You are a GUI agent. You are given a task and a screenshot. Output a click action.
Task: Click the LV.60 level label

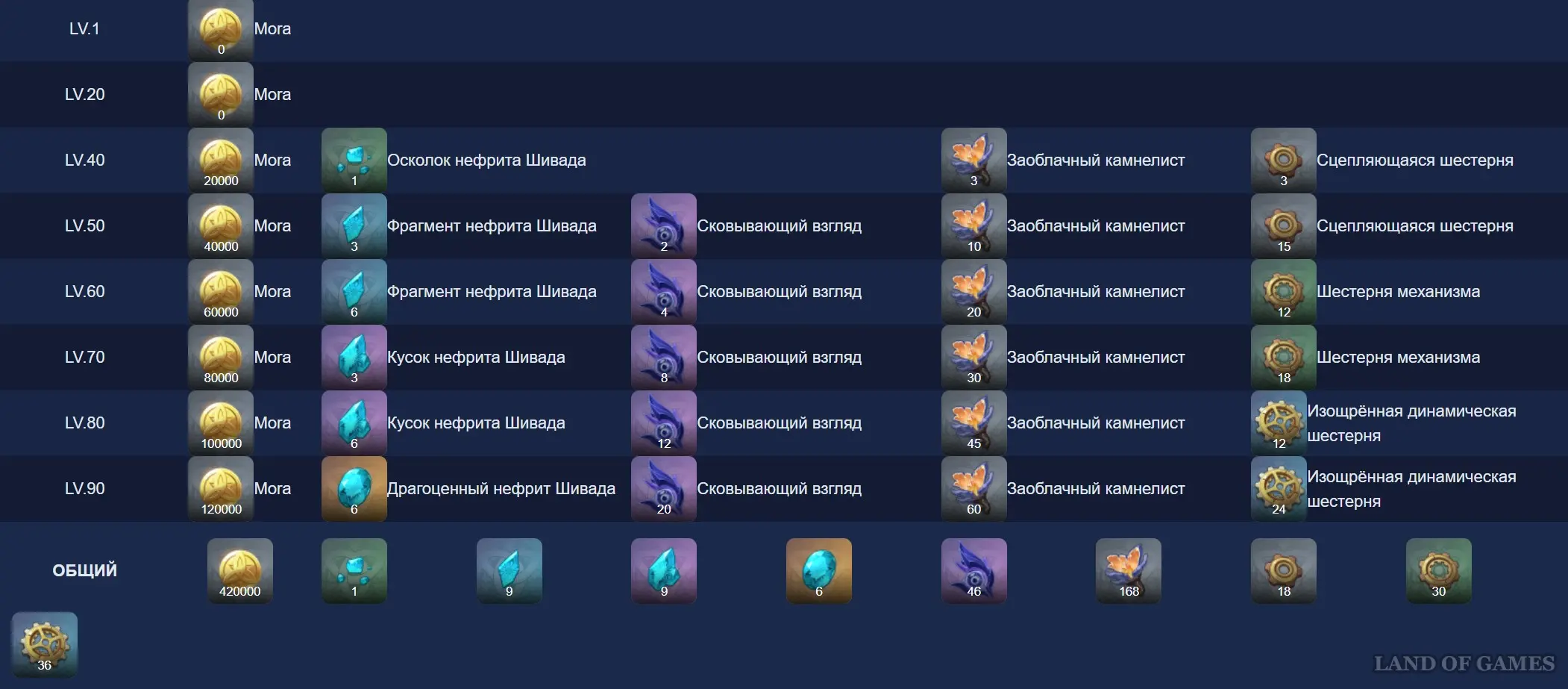click(84, 291)
